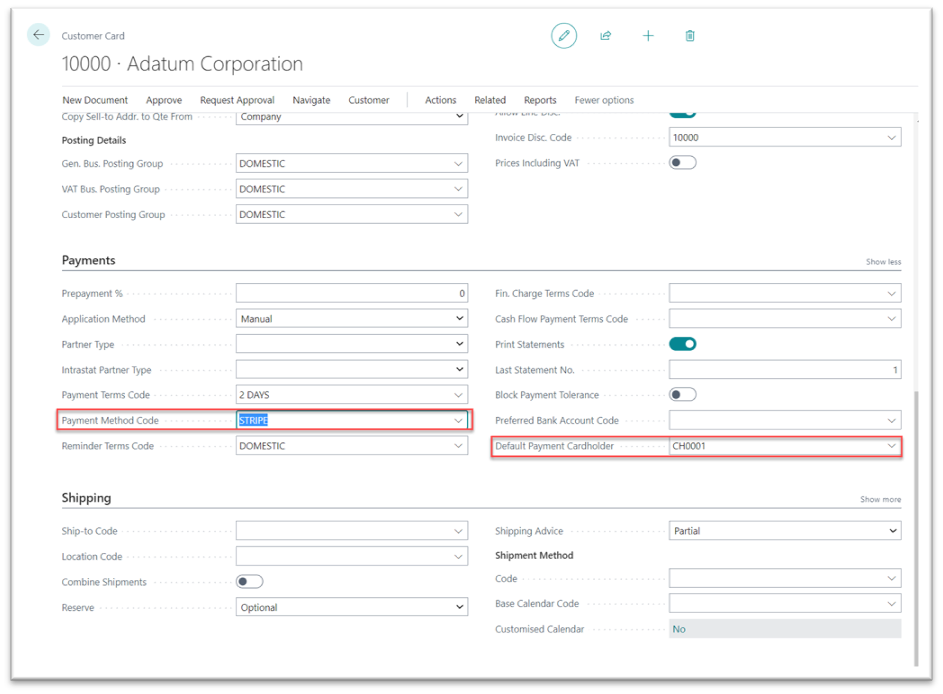Click Show less in Payments section
Viewport: 943px width, 694px height.
[x=883, y=262]
